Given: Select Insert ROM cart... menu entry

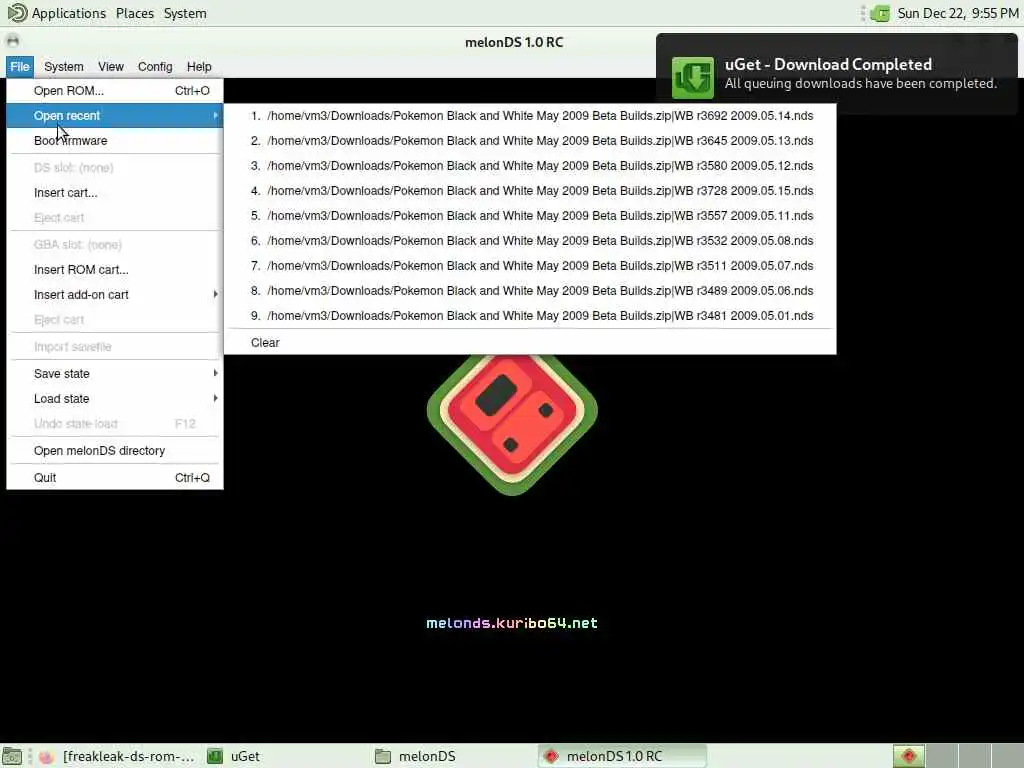Looking at the screenshot, I should point(115,270).
